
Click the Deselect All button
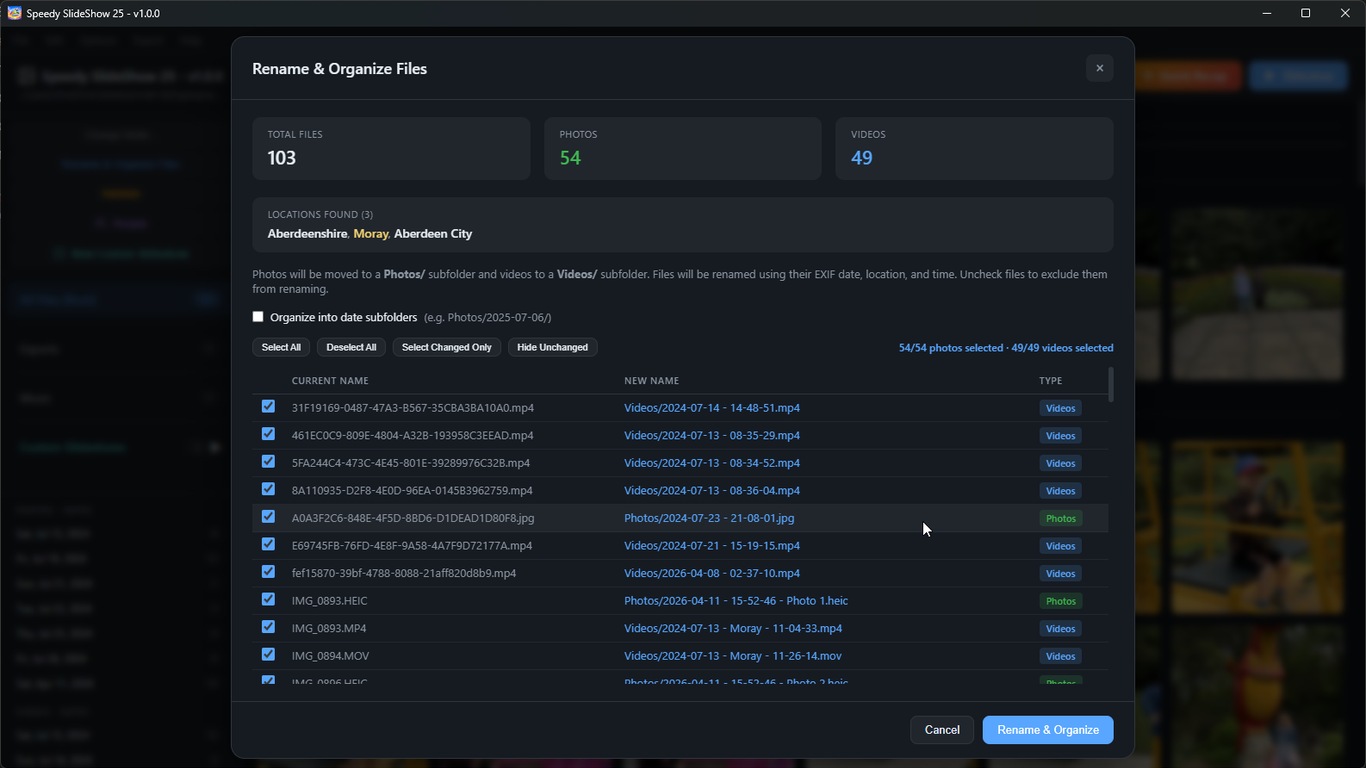pyautogui.click(x=351, y=347)
